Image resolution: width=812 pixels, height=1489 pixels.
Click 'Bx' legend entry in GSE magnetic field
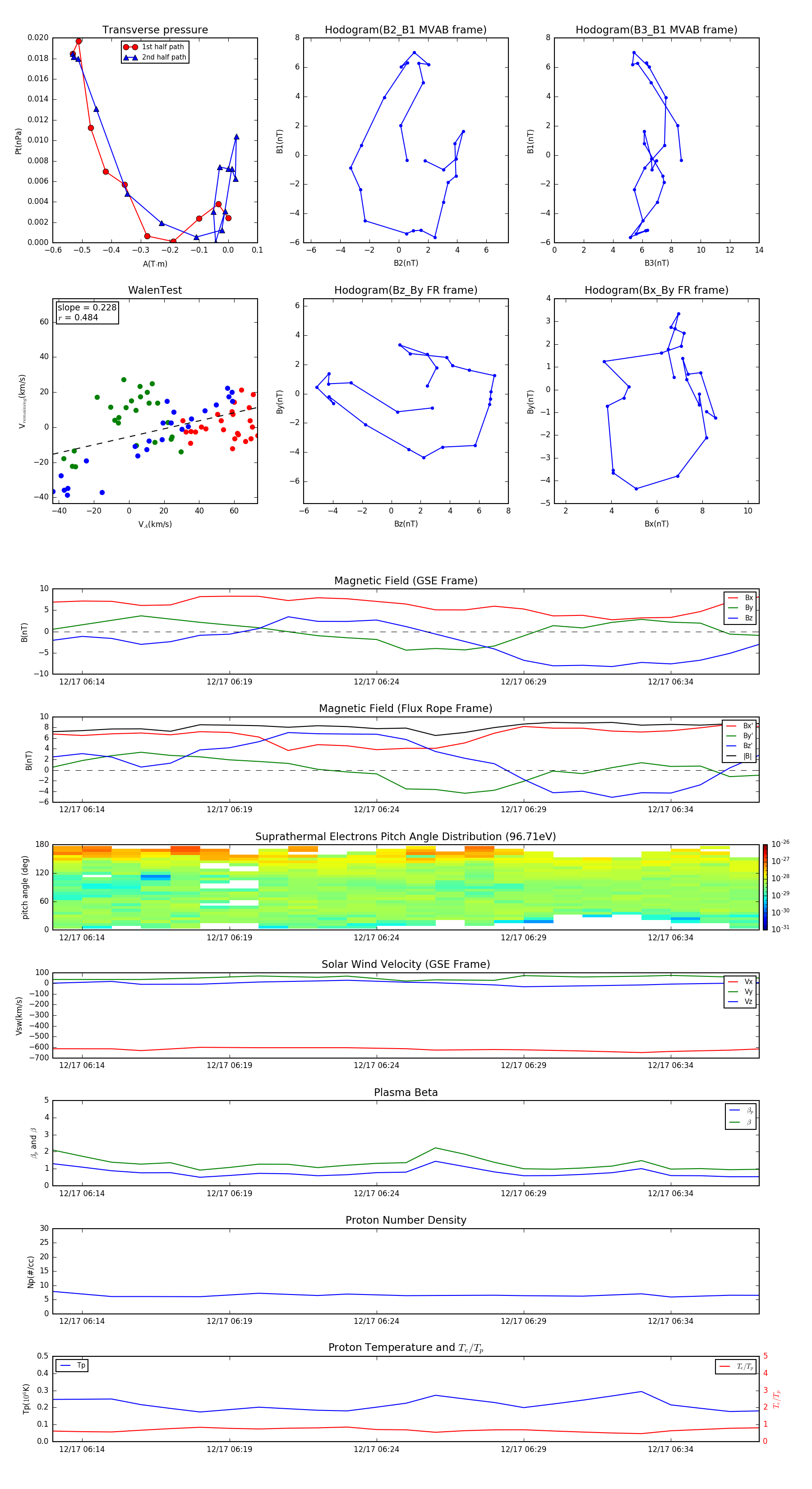(x=740, y=598)
